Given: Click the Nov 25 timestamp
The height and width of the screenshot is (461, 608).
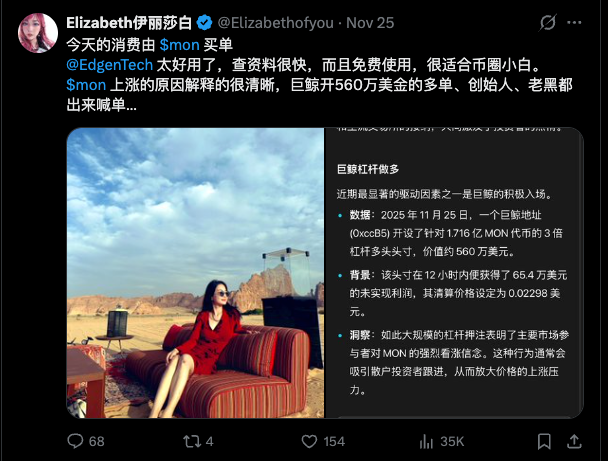Looking at the screenshot, I should [370, 23].
